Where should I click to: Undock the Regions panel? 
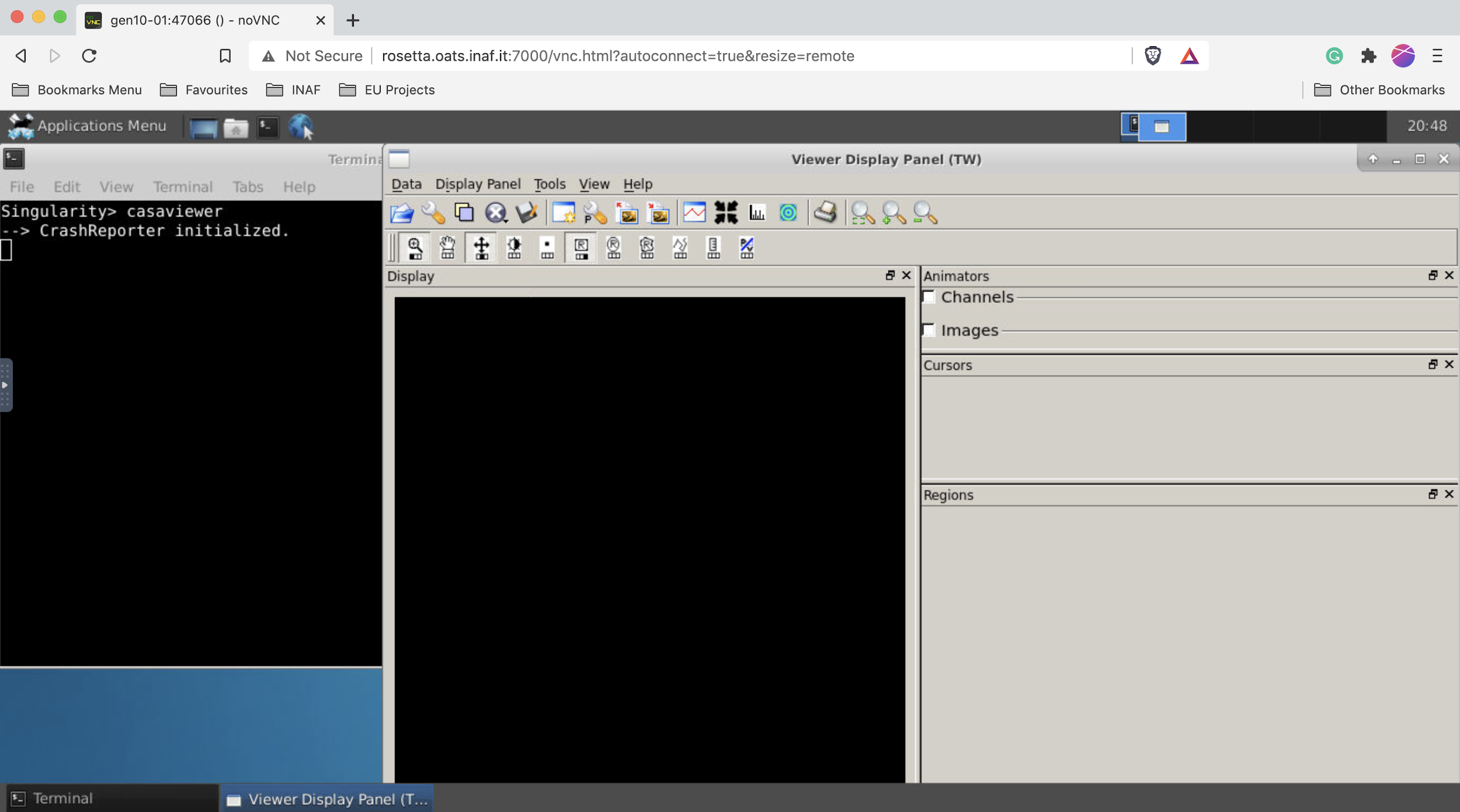[1433, 494]
